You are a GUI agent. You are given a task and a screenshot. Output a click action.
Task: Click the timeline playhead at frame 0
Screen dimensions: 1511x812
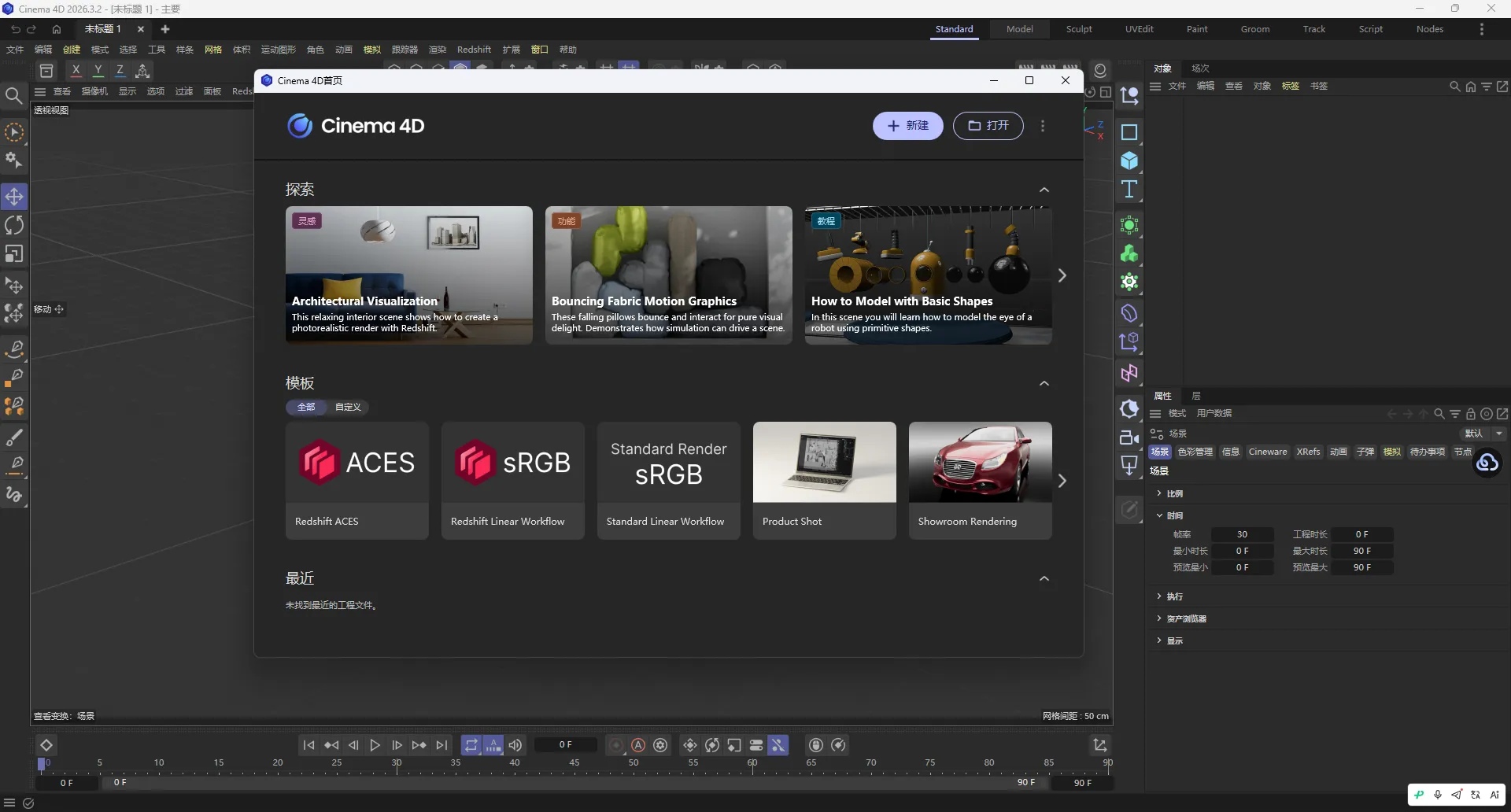[42, 764]
